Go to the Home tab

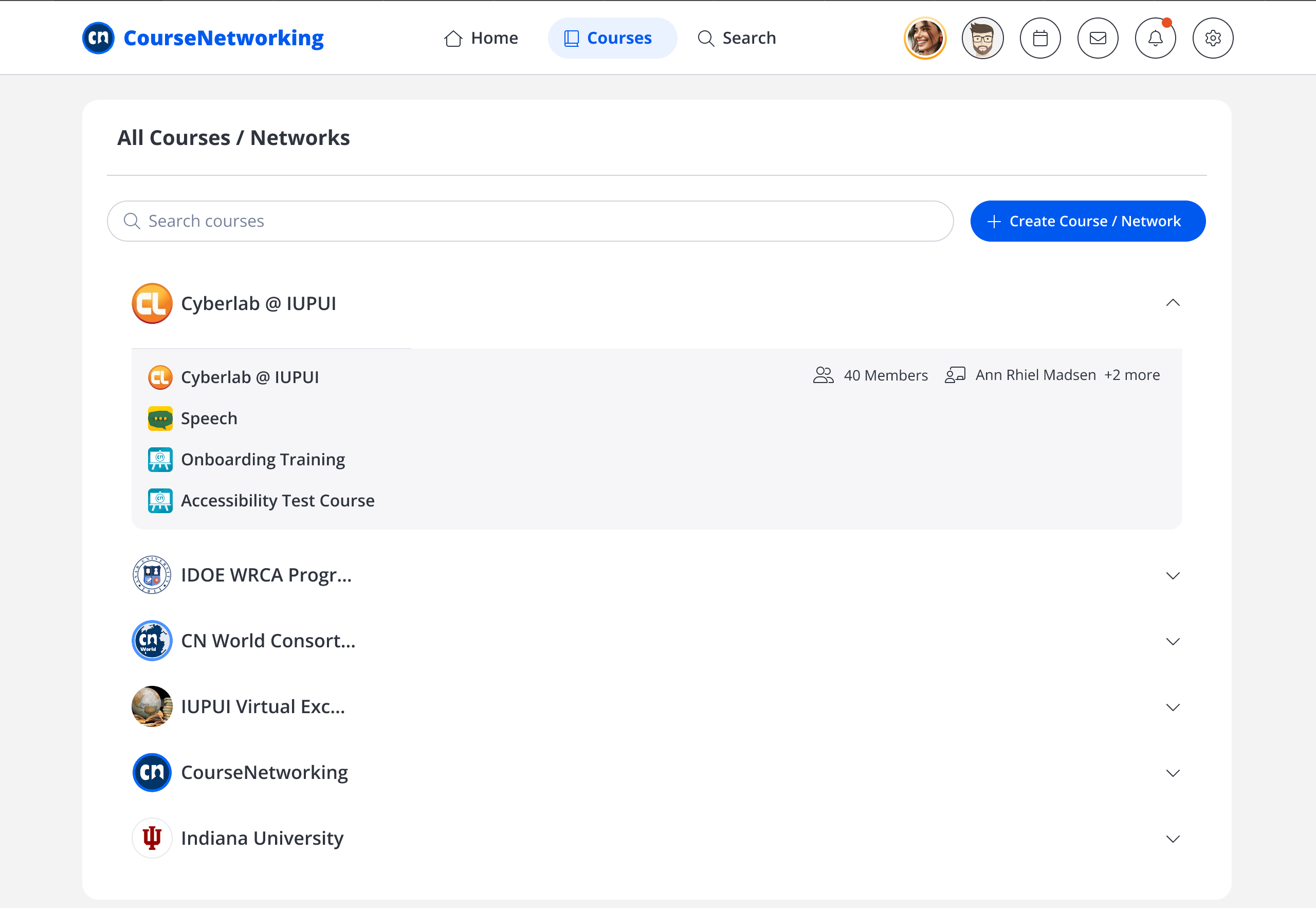[x=481, y=38]
